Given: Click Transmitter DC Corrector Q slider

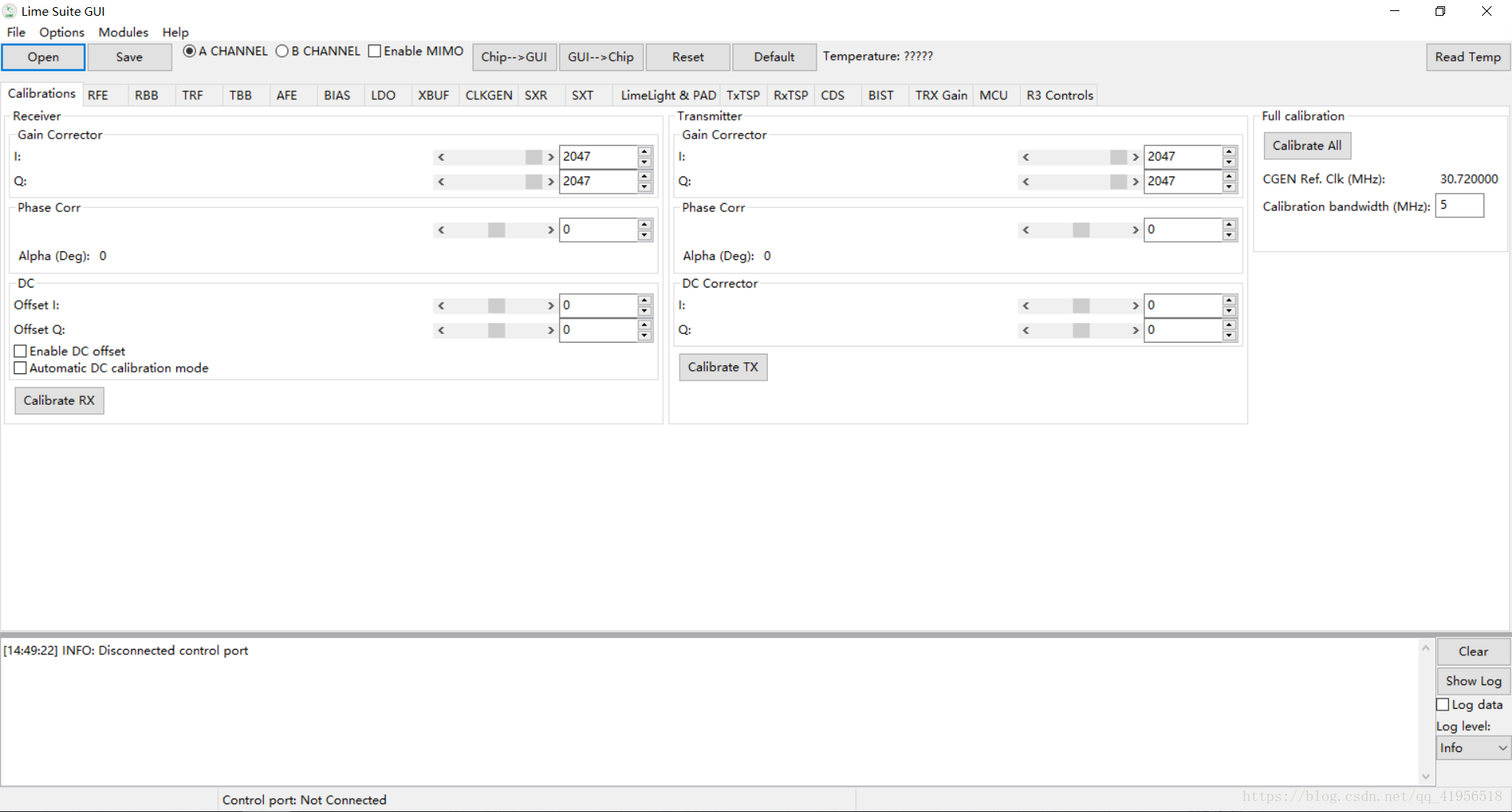Looking at the screenshot, I should tap(1080, 330).
